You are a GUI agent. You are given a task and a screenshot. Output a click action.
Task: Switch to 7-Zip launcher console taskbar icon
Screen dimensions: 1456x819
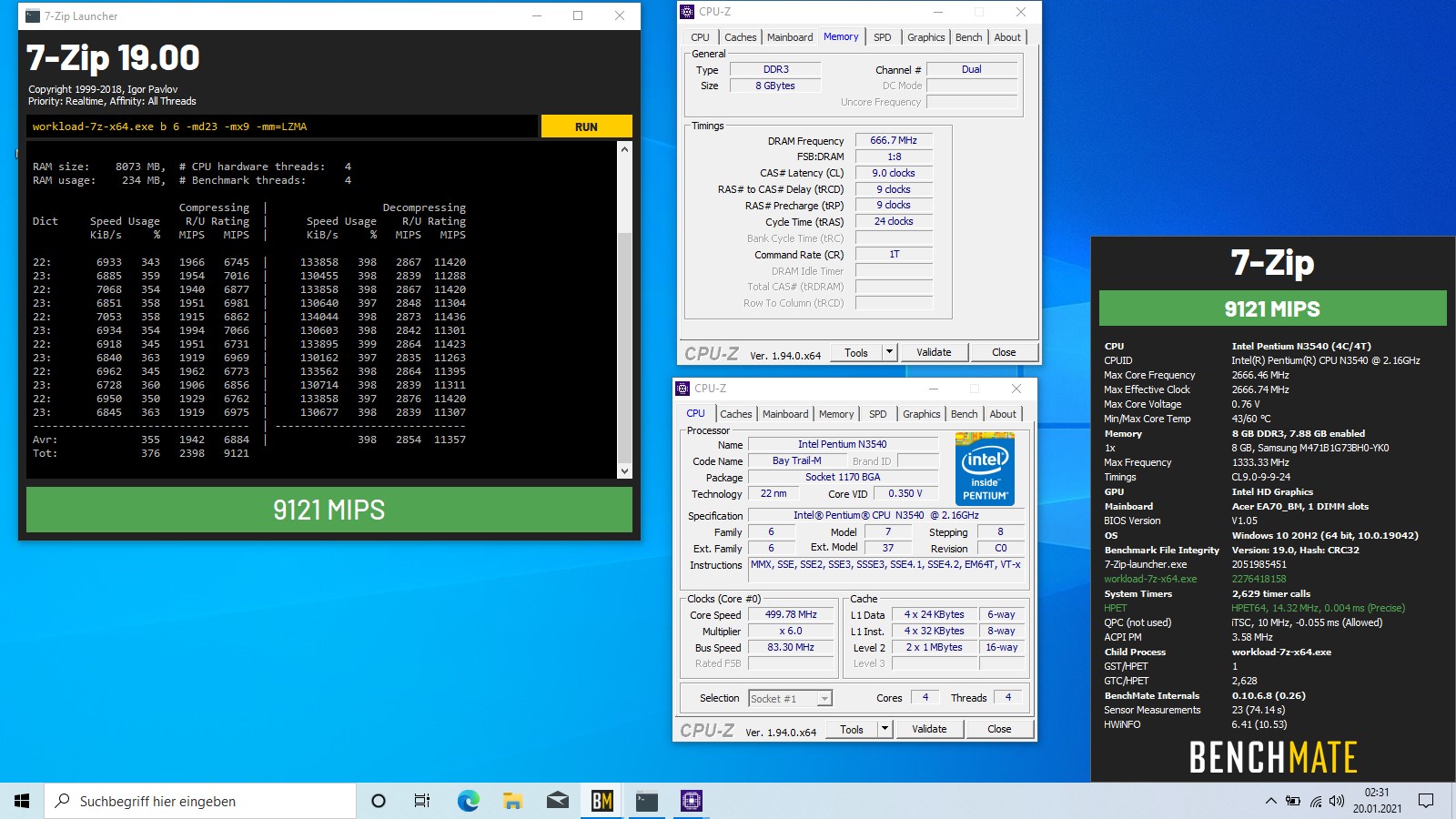[647, 801]
